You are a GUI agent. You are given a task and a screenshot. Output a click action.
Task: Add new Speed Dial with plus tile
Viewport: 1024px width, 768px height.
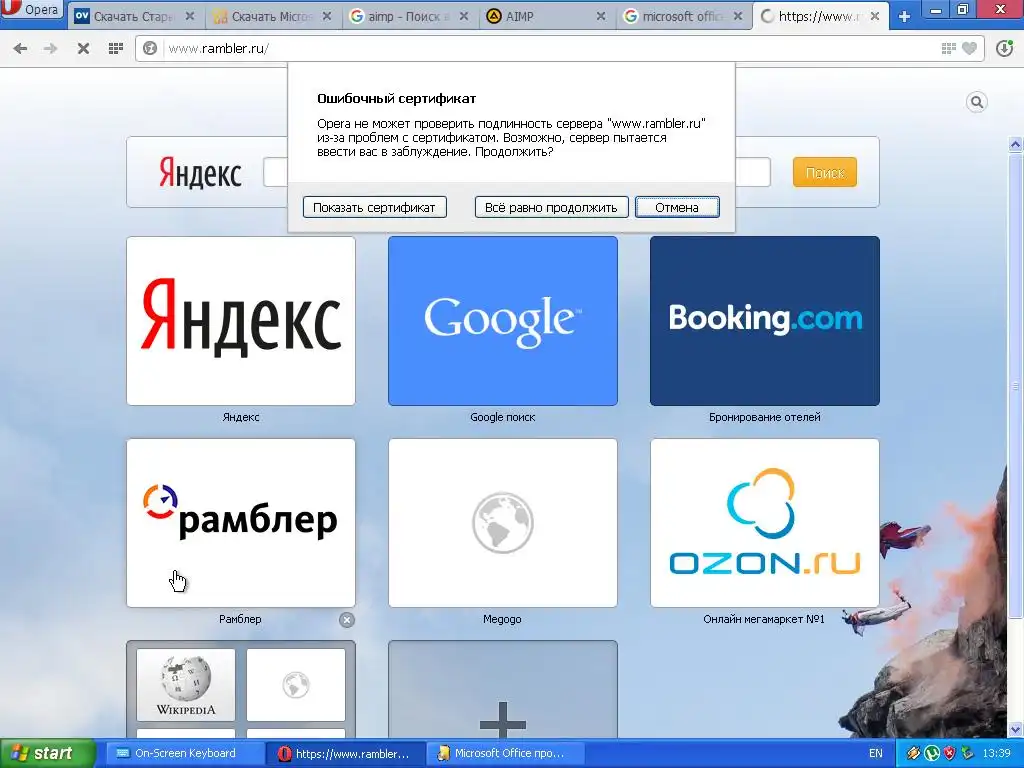pyautogui.click(x=503, y=690)
